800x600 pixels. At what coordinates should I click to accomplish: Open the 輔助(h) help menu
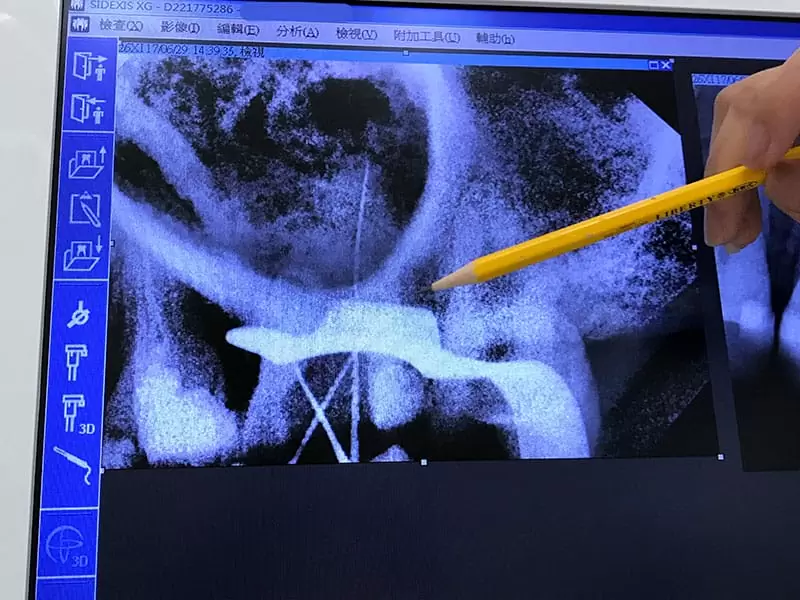point(495,38)
